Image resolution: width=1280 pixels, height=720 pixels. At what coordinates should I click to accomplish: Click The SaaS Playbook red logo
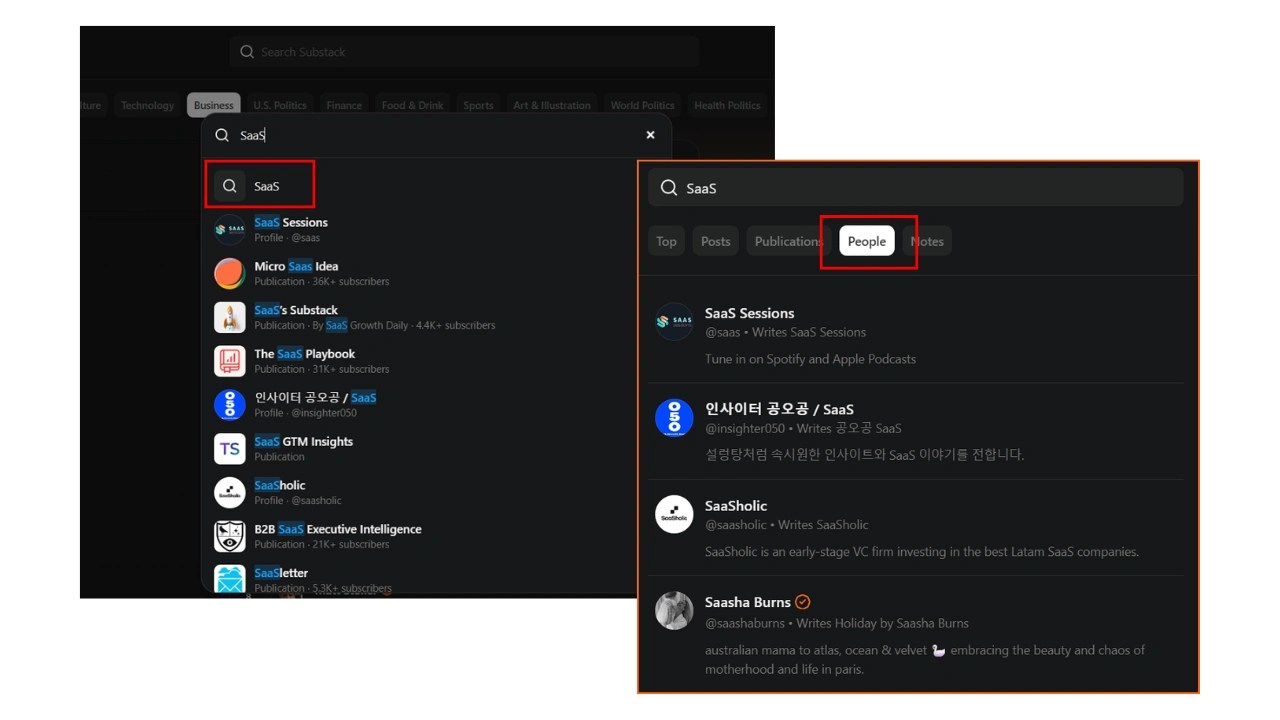[230, 361]
